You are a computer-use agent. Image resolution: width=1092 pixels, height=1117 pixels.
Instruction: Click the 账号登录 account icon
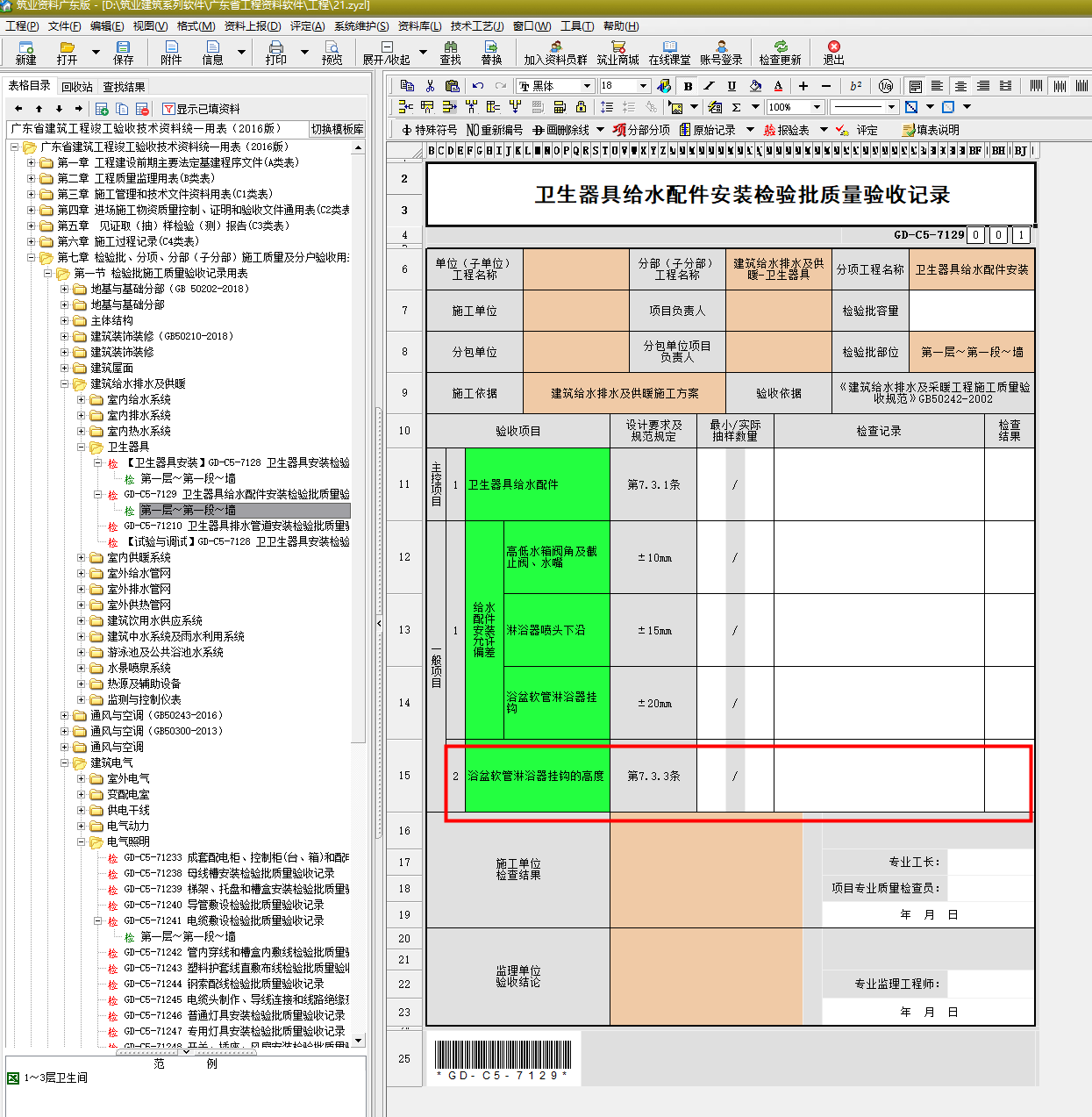(721, 53)
